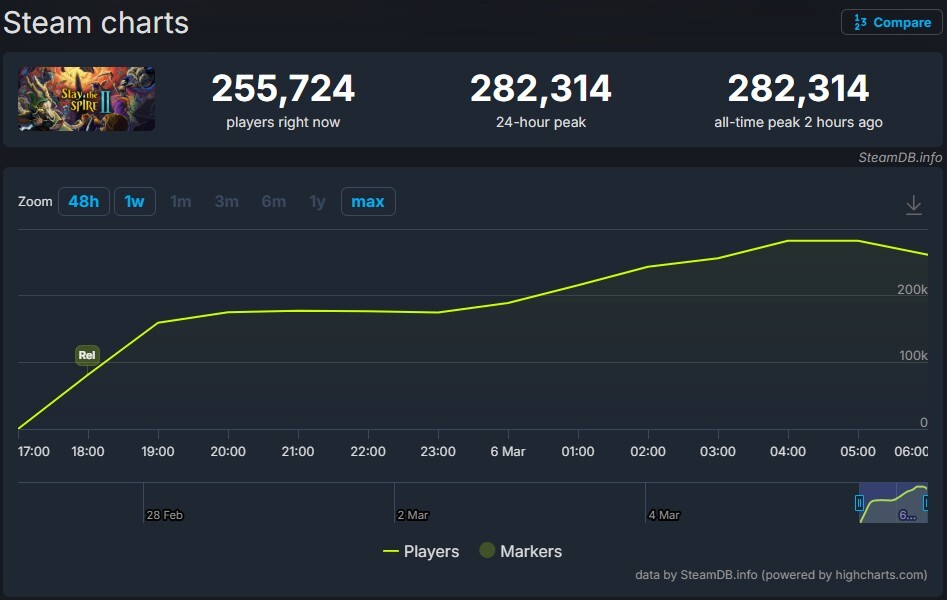Click the green 'Rel' release marker on chart
This screenshot has width=947, height=600.
86,355
